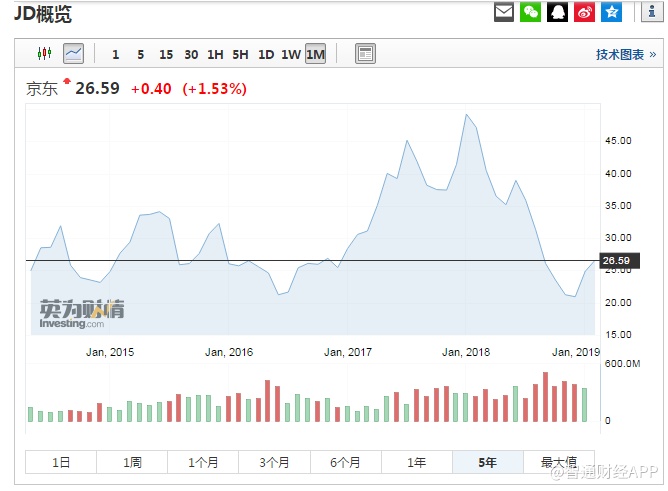Click the +1.53% change percentage

point(214,89)
